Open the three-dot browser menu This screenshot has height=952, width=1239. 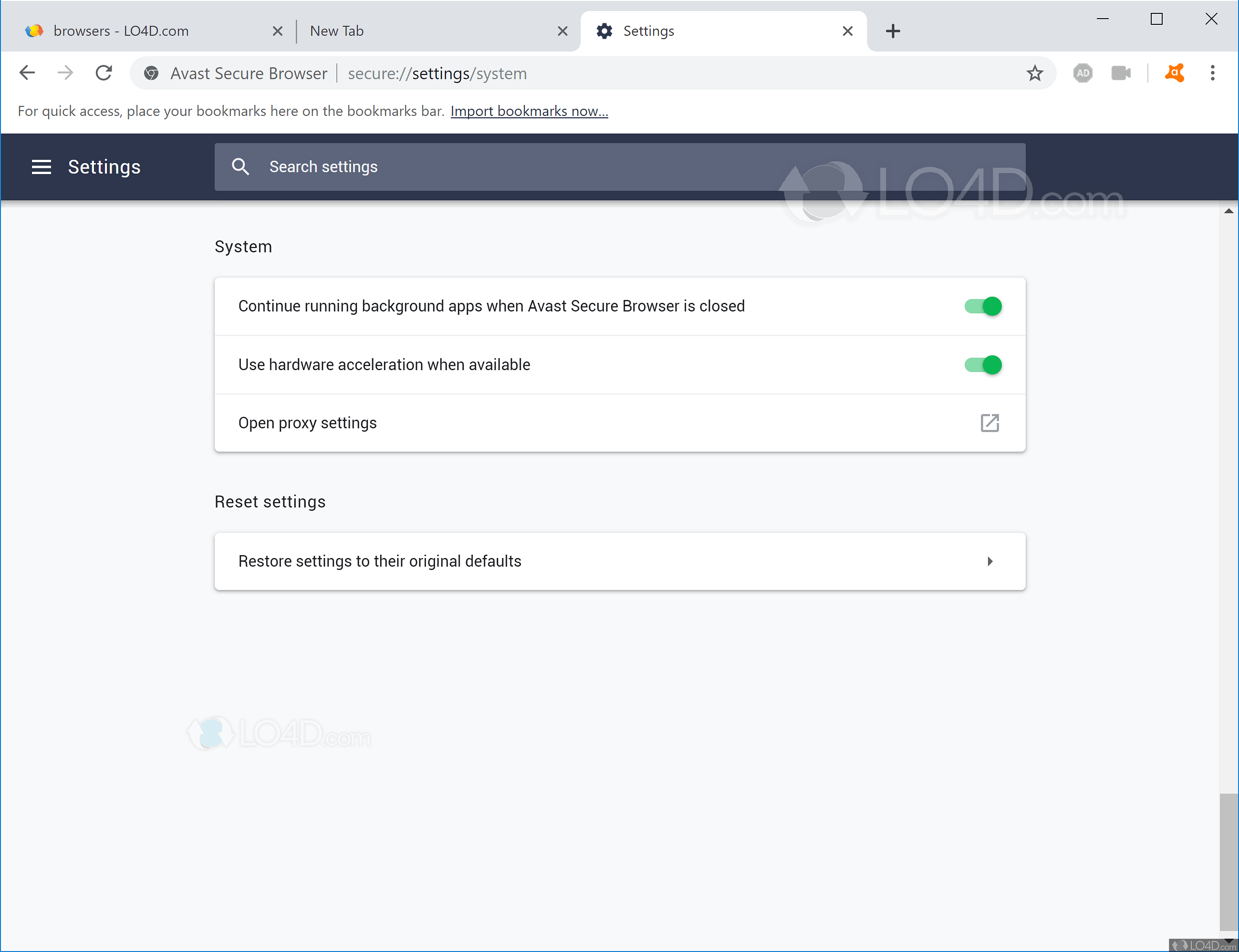[1212, 73]
